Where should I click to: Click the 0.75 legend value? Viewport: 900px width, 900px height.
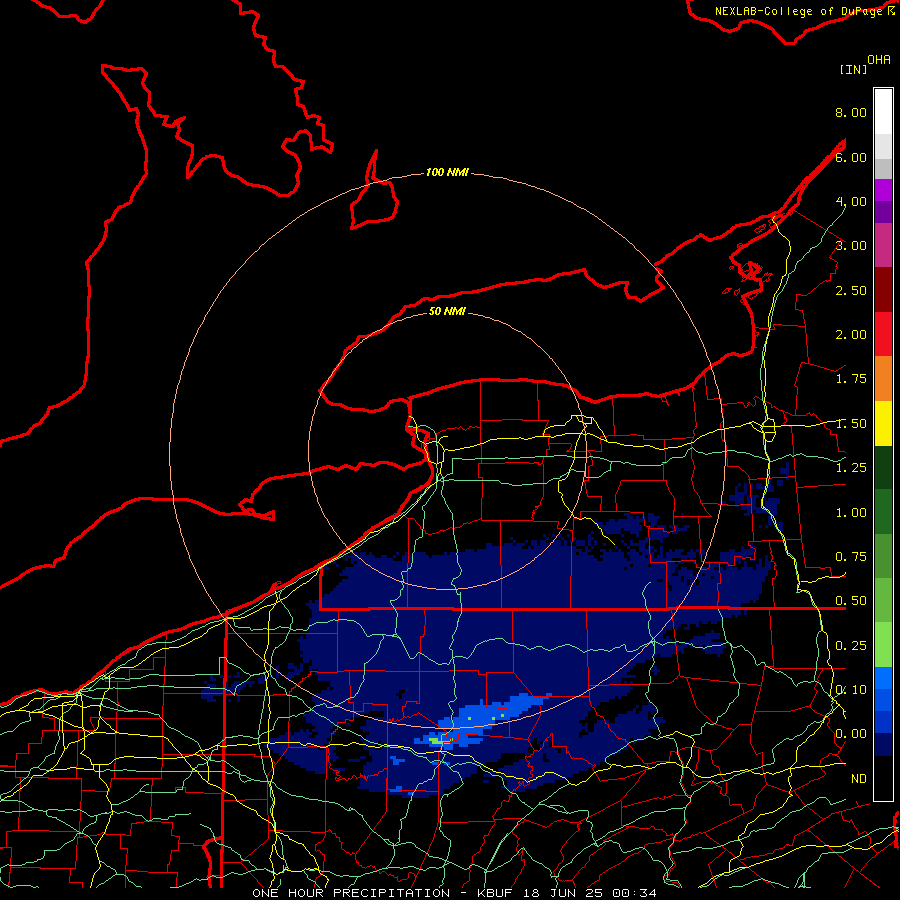point(851,557)
